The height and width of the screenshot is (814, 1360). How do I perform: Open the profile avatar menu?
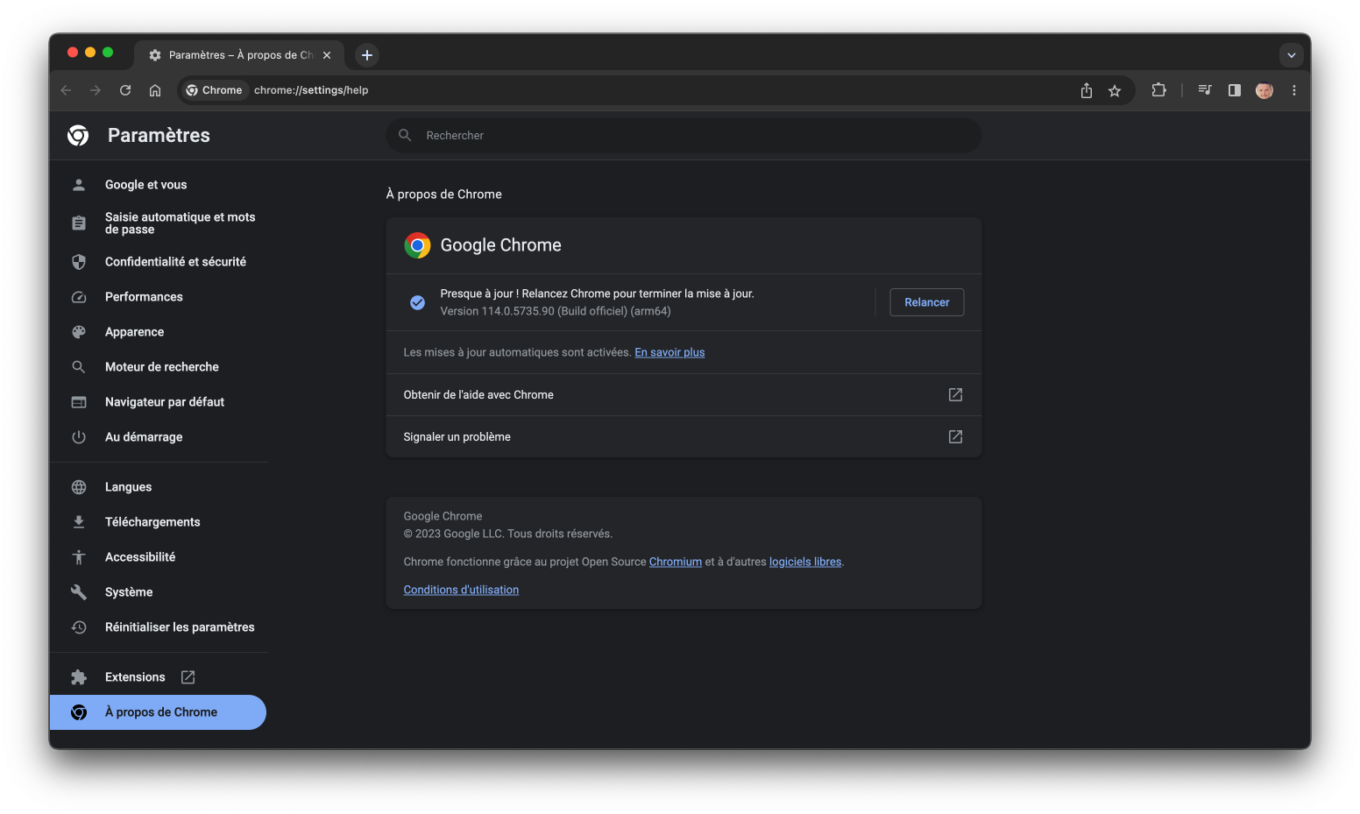[1264, 90]
